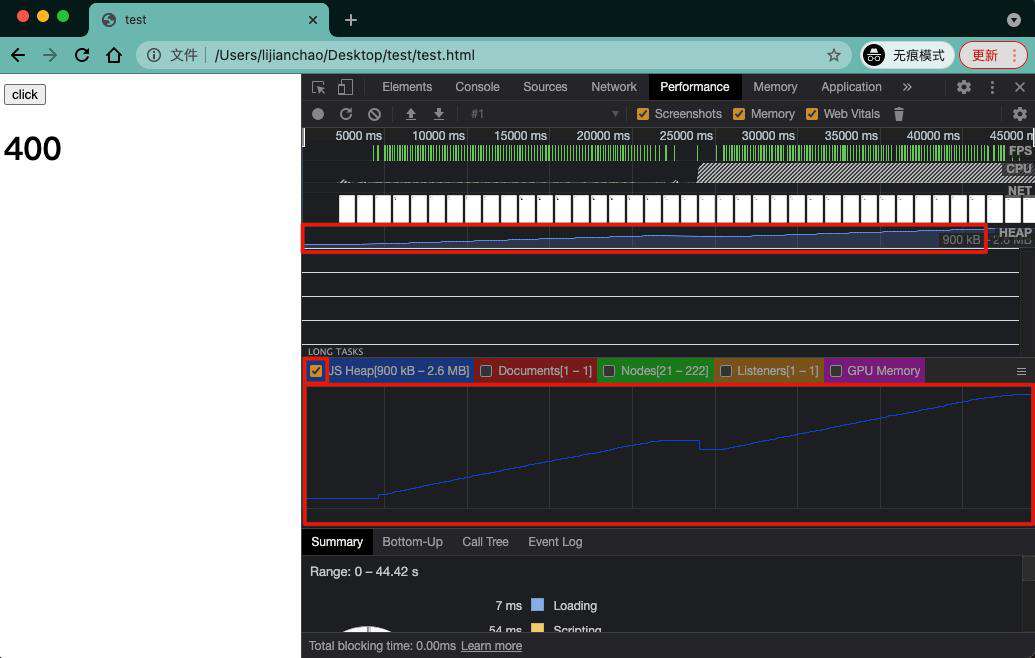Toggle the device toolbar icon

[345, 87]
